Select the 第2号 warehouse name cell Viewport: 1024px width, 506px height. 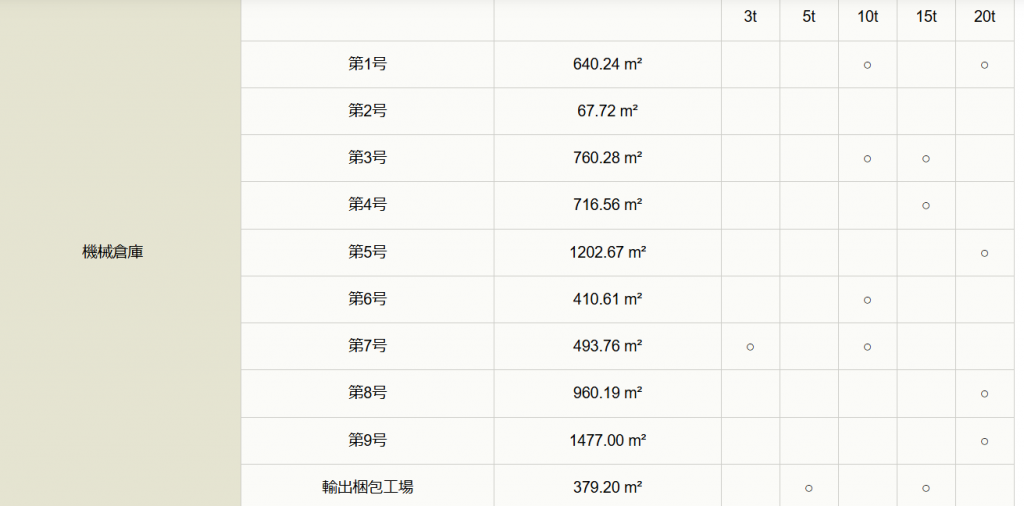tap(367, 111)
